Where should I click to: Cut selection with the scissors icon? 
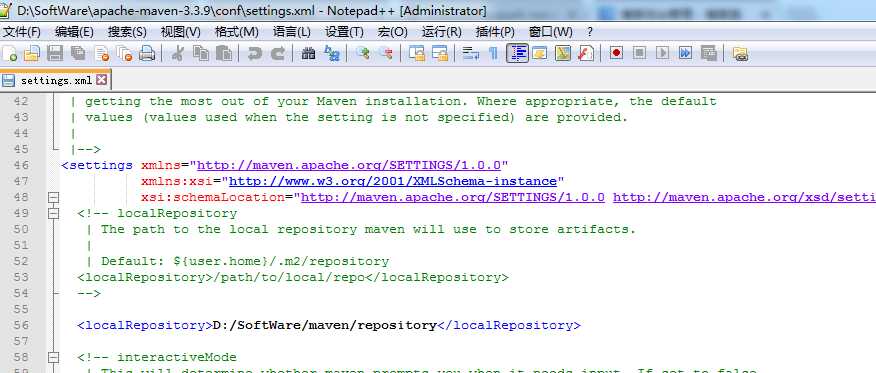pyautogui.click(x=178, y=54)
